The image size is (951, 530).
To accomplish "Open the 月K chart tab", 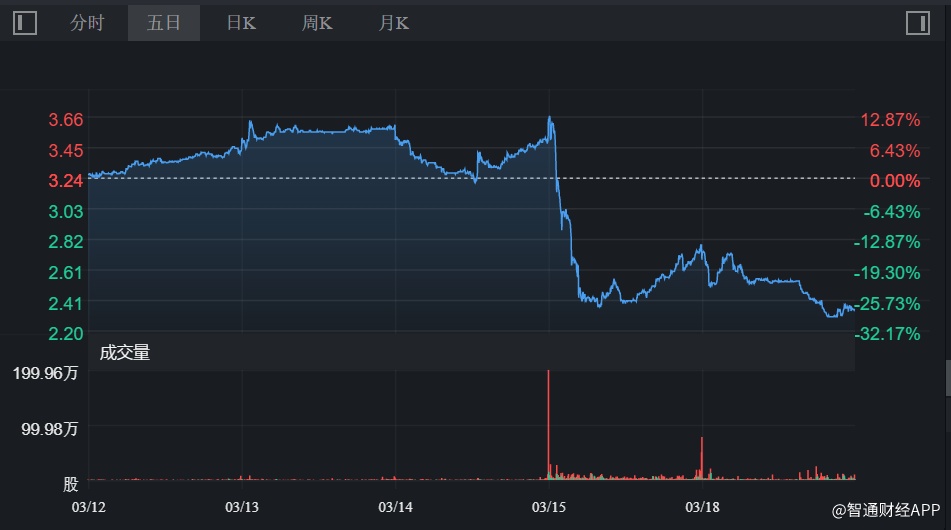I will (x=394, y=23).
